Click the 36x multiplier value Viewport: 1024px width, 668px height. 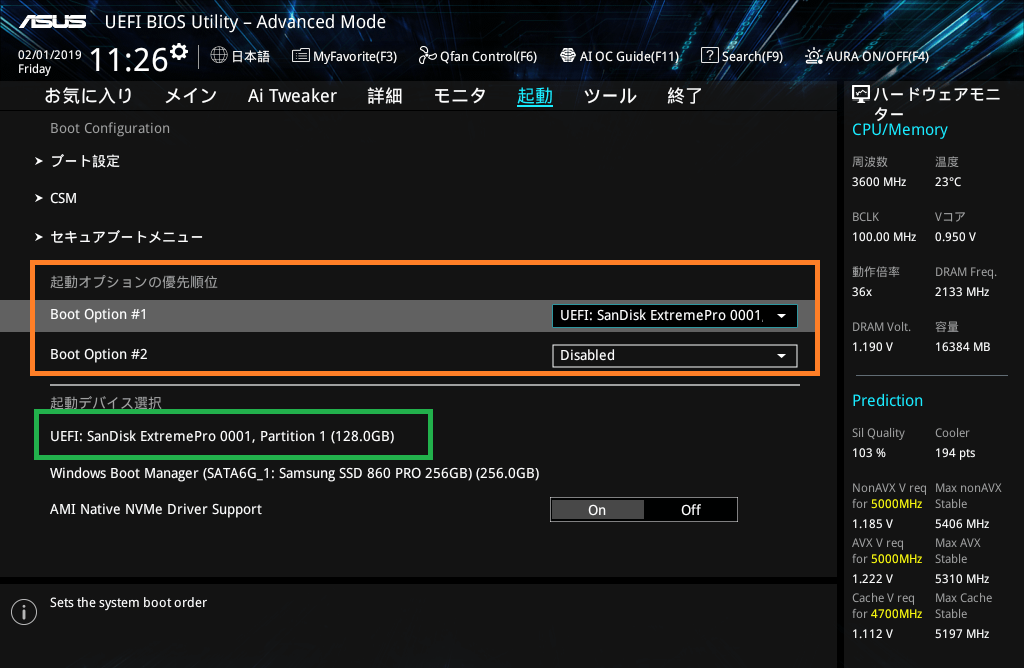(x=862, y=292)
